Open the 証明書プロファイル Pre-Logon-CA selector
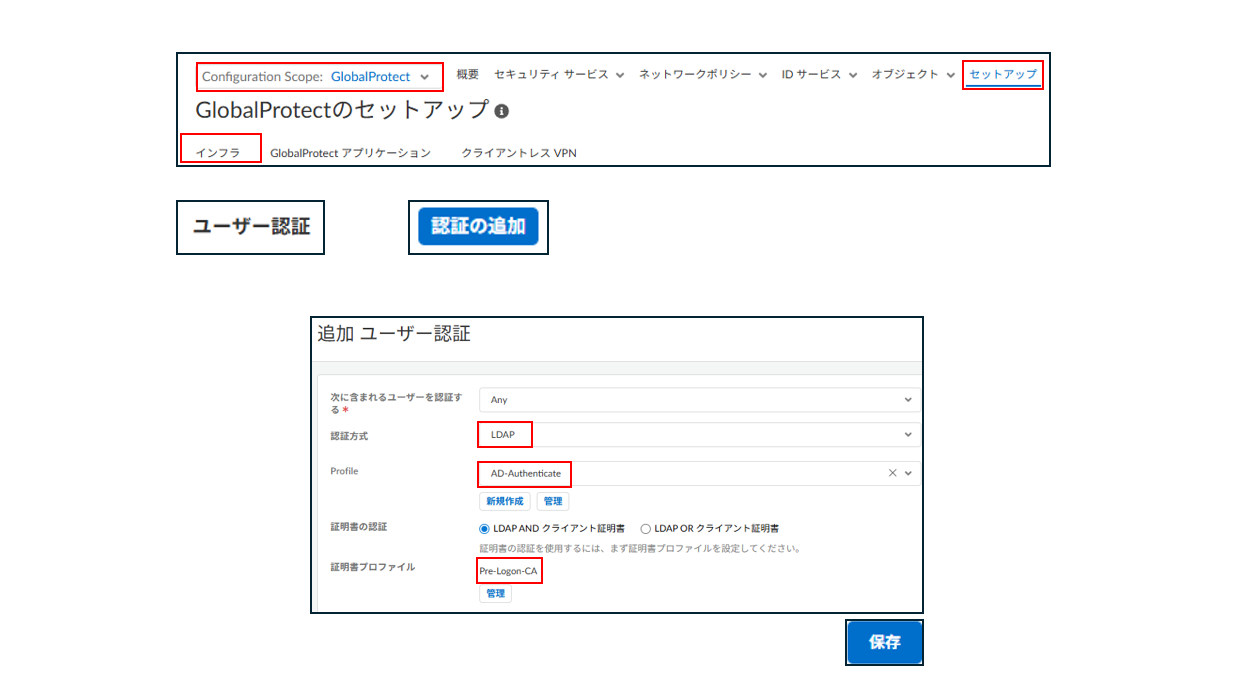Screen dimensions: 1233x694 [x=509, y=570]
